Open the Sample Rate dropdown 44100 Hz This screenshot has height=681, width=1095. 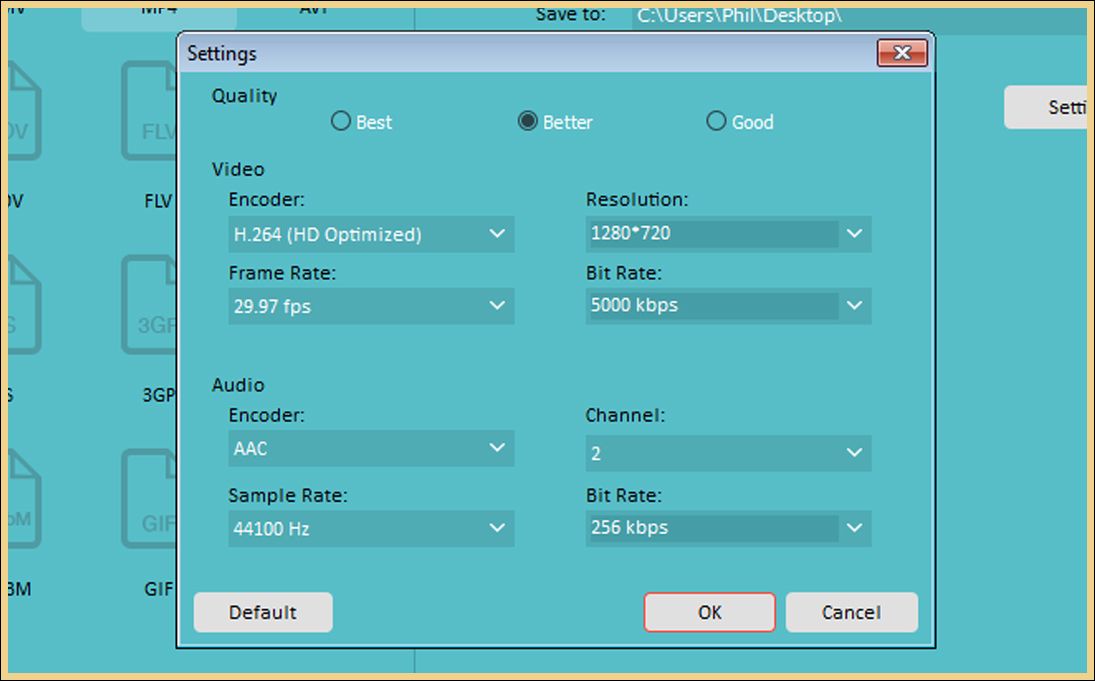(x=371, y=528)
